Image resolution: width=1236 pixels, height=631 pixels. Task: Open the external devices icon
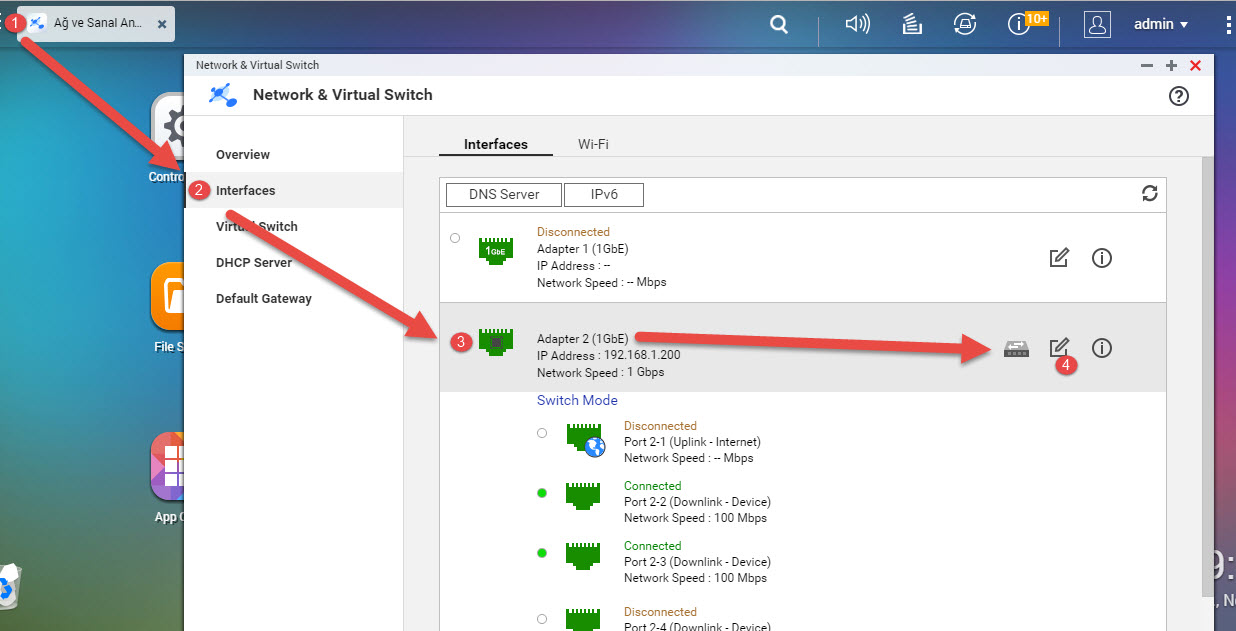click(x=965, y=25)
